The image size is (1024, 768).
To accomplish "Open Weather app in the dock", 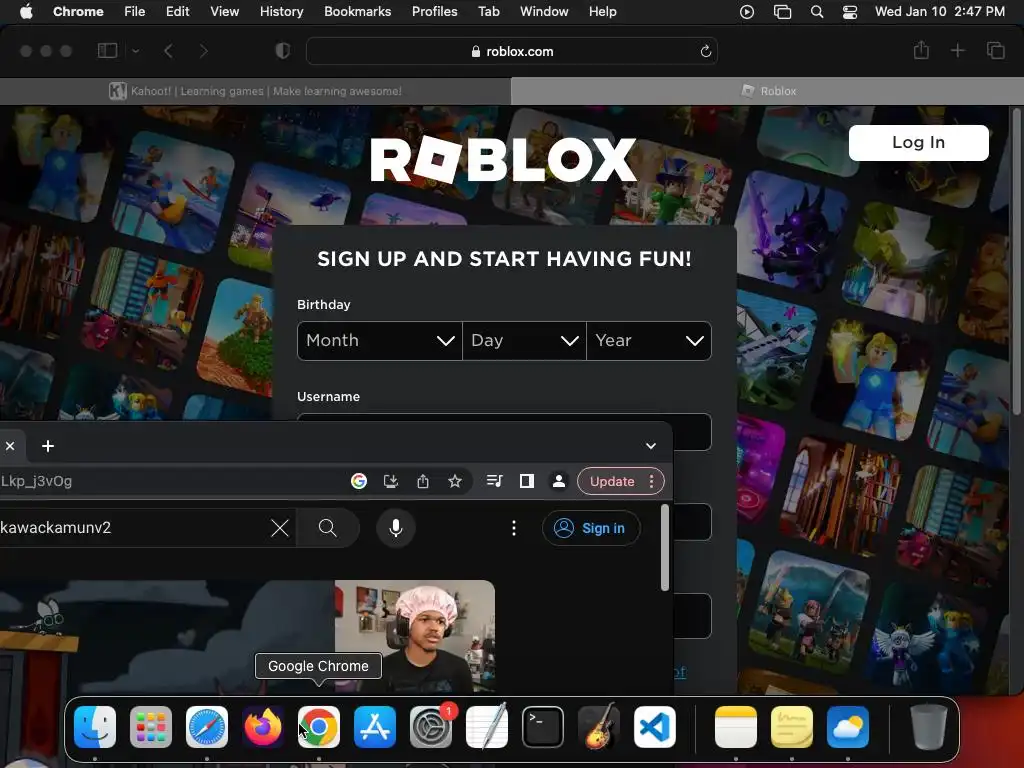I will [848, 726].
